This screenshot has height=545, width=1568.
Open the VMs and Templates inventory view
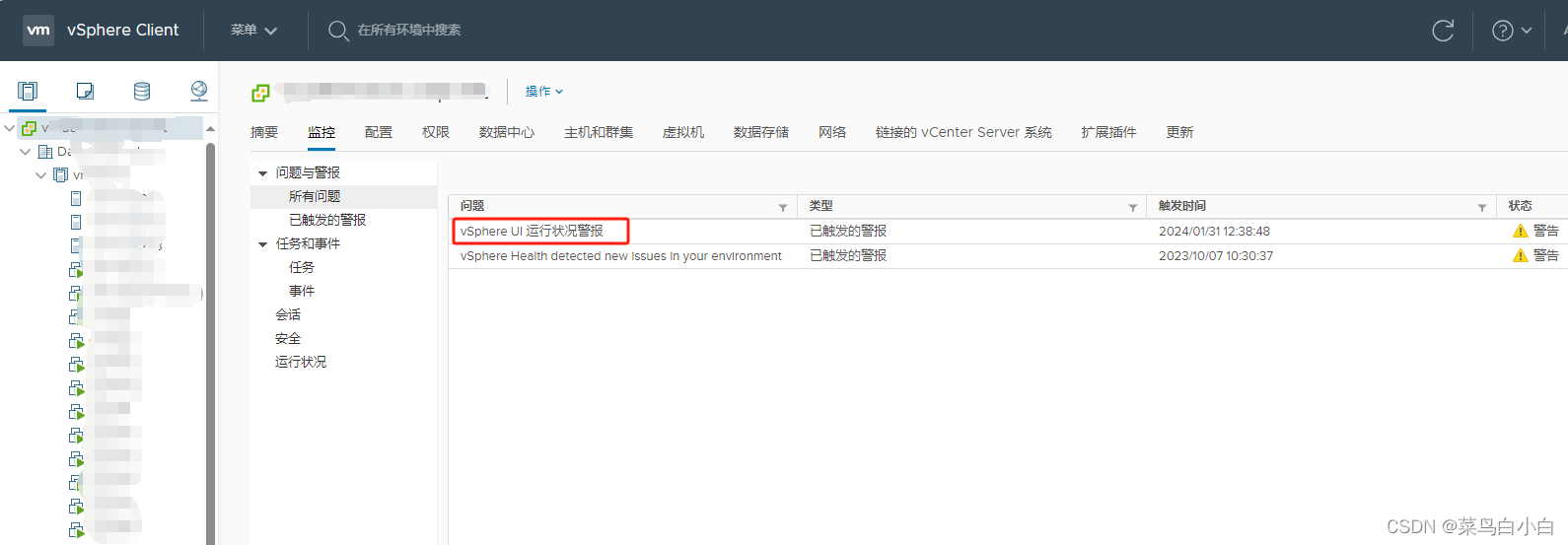(85, 91)
